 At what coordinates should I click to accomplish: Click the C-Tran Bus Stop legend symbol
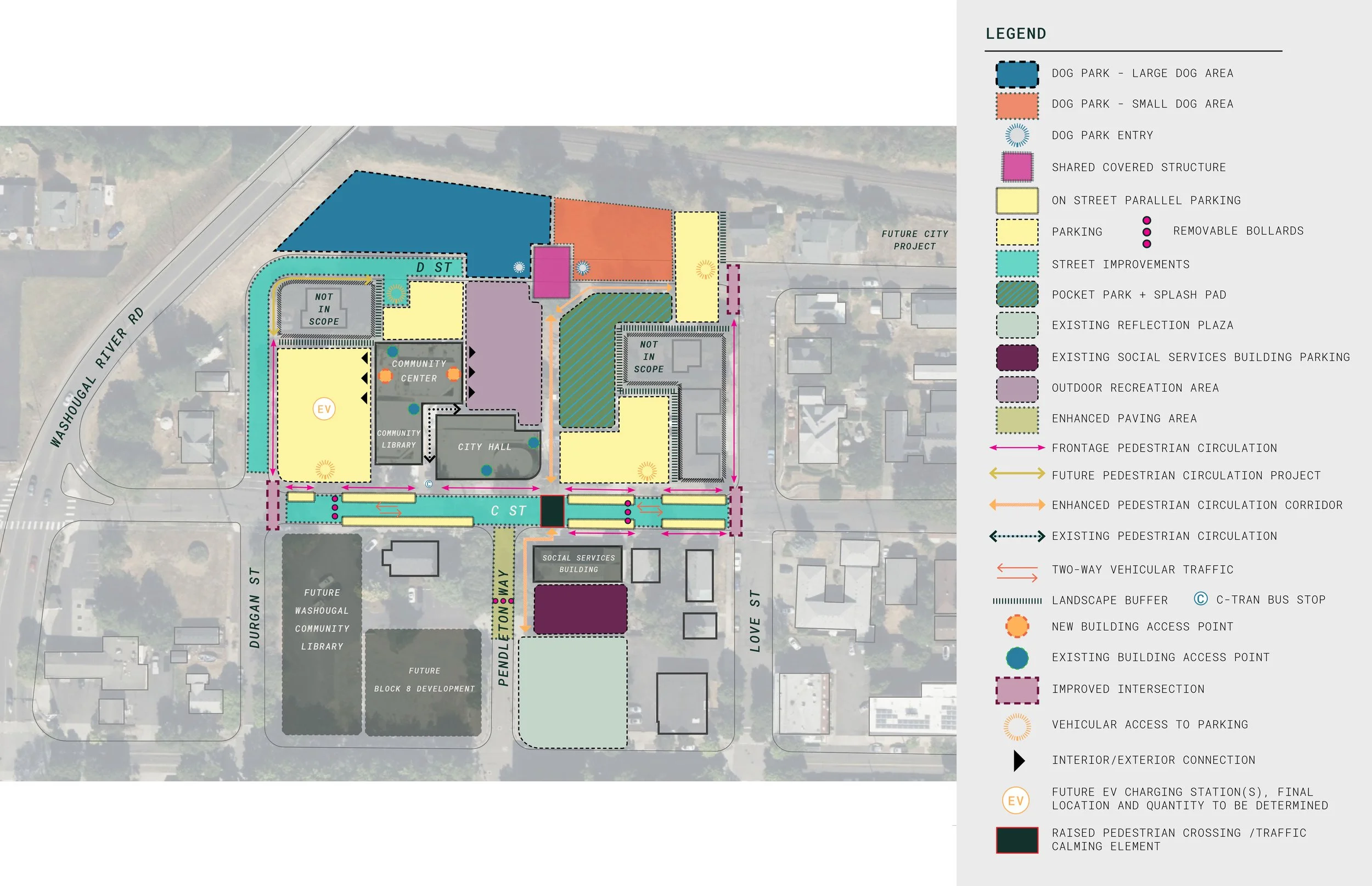[1201, 599]
